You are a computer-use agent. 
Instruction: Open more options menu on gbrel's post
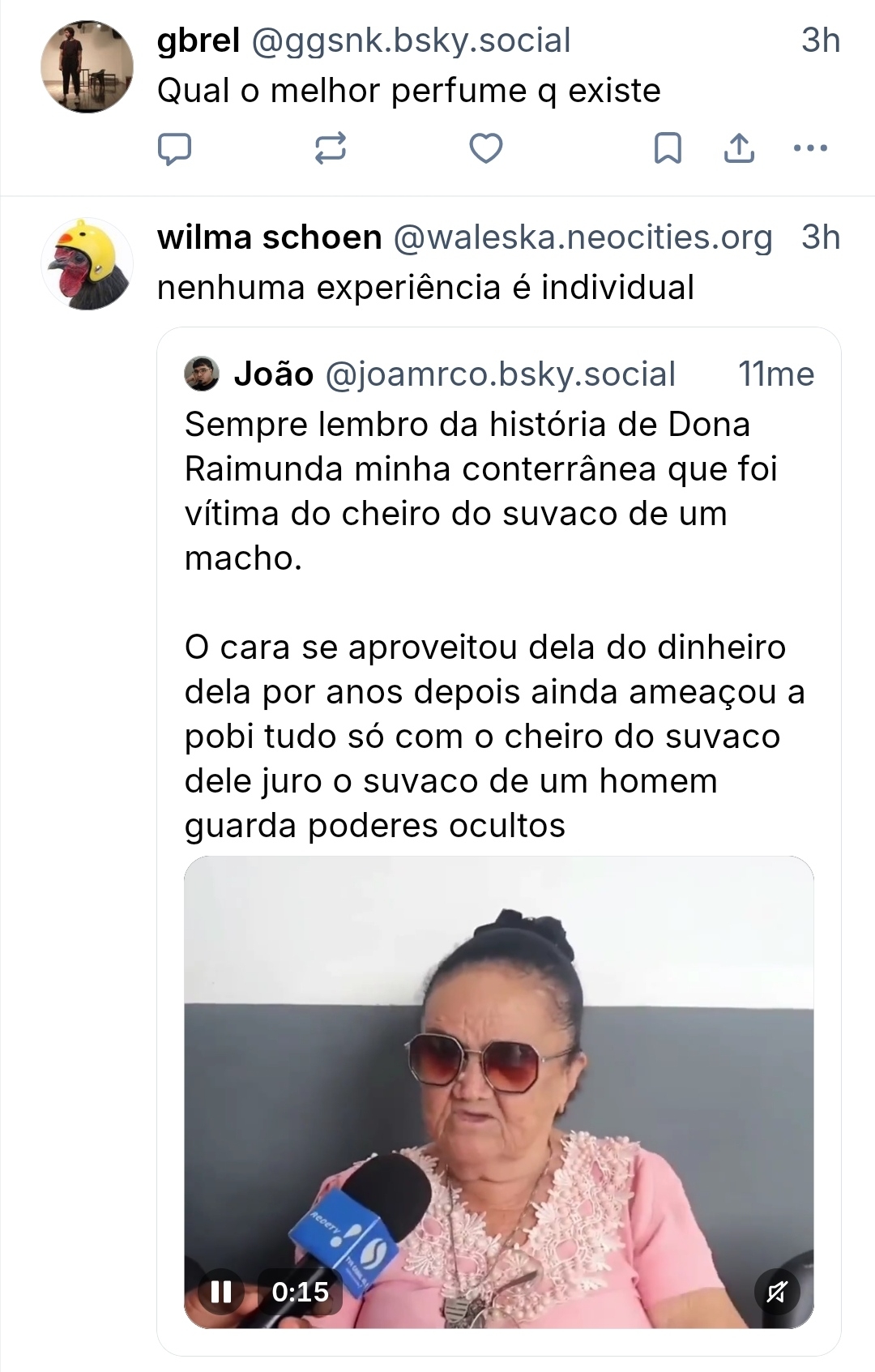point(810,148)
